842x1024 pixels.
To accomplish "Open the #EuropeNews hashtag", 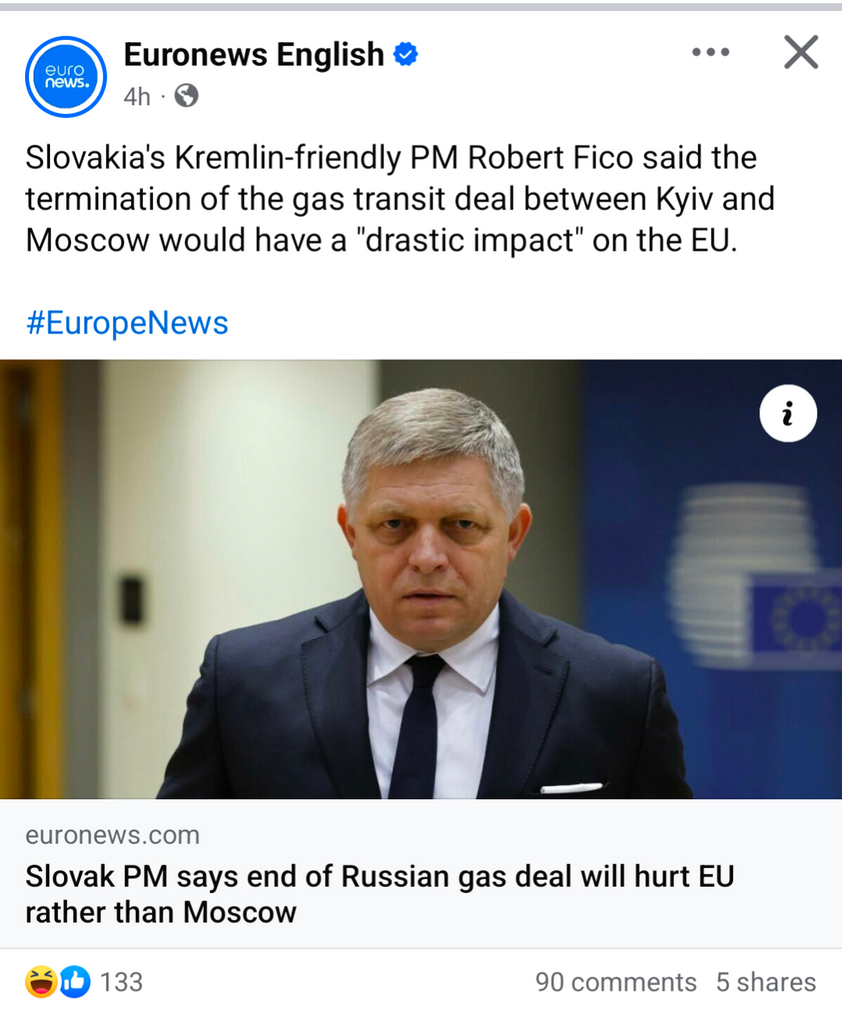I will [127, 323].
